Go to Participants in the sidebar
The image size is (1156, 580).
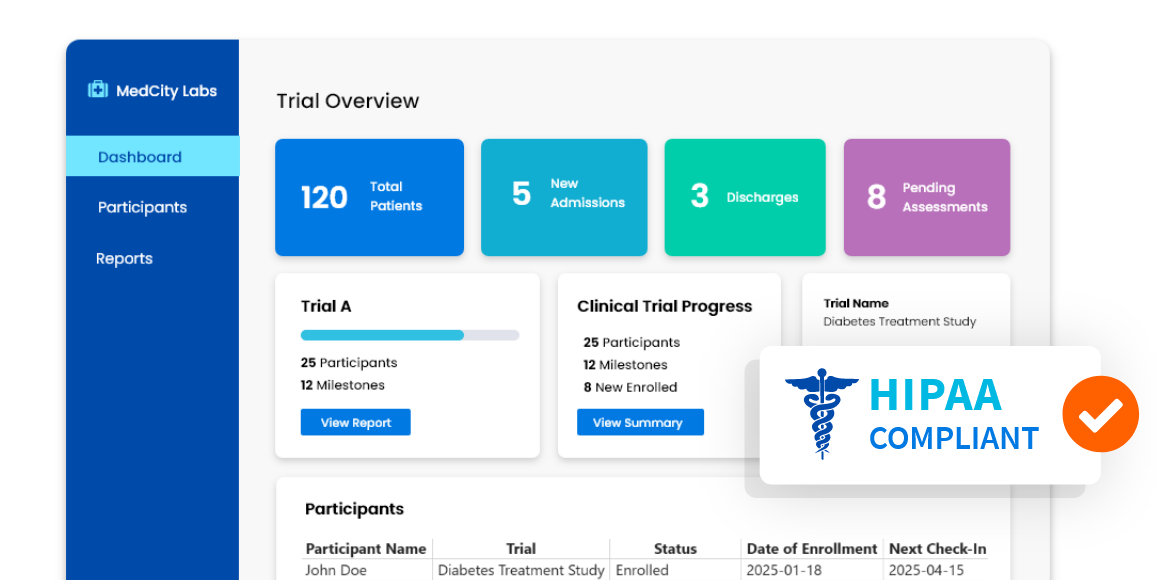coord(142,207)
